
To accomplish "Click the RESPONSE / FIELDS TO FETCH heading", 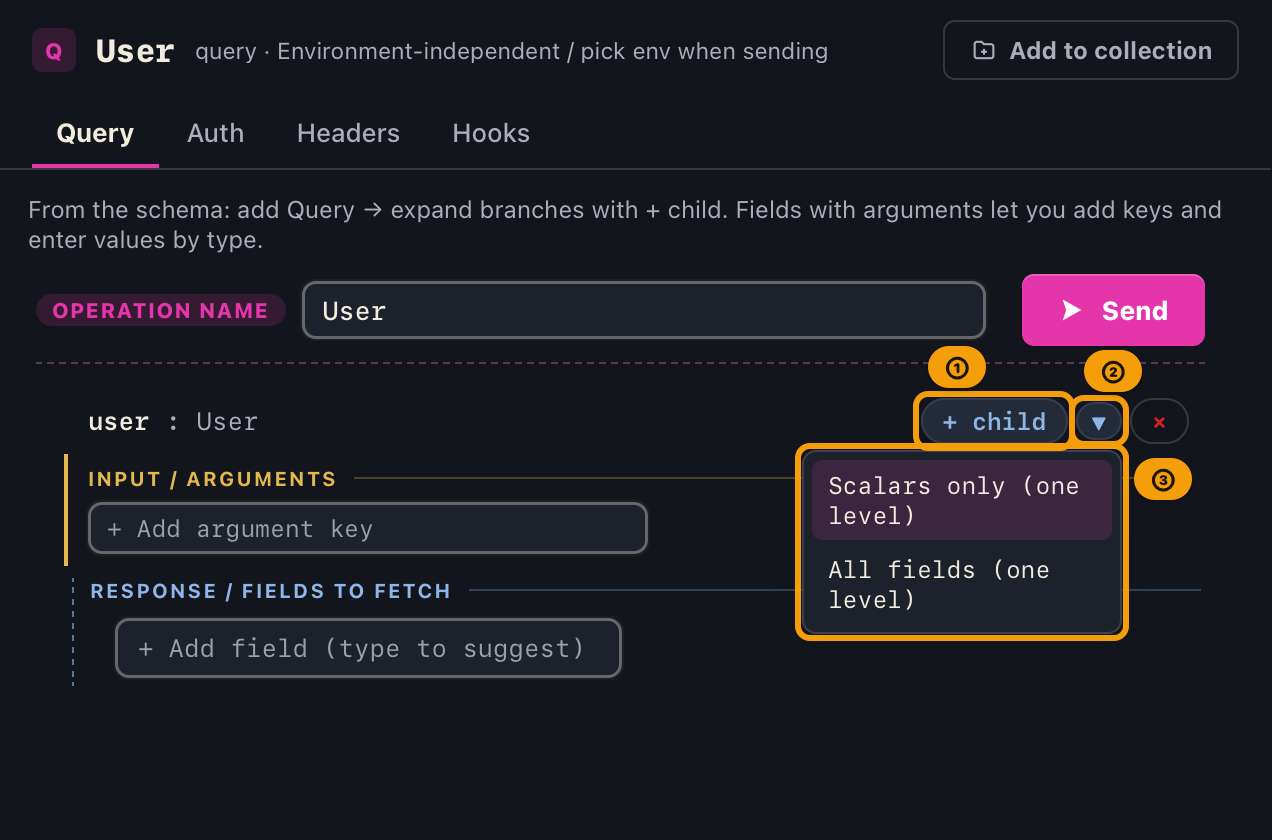I will tap(270, 591).
